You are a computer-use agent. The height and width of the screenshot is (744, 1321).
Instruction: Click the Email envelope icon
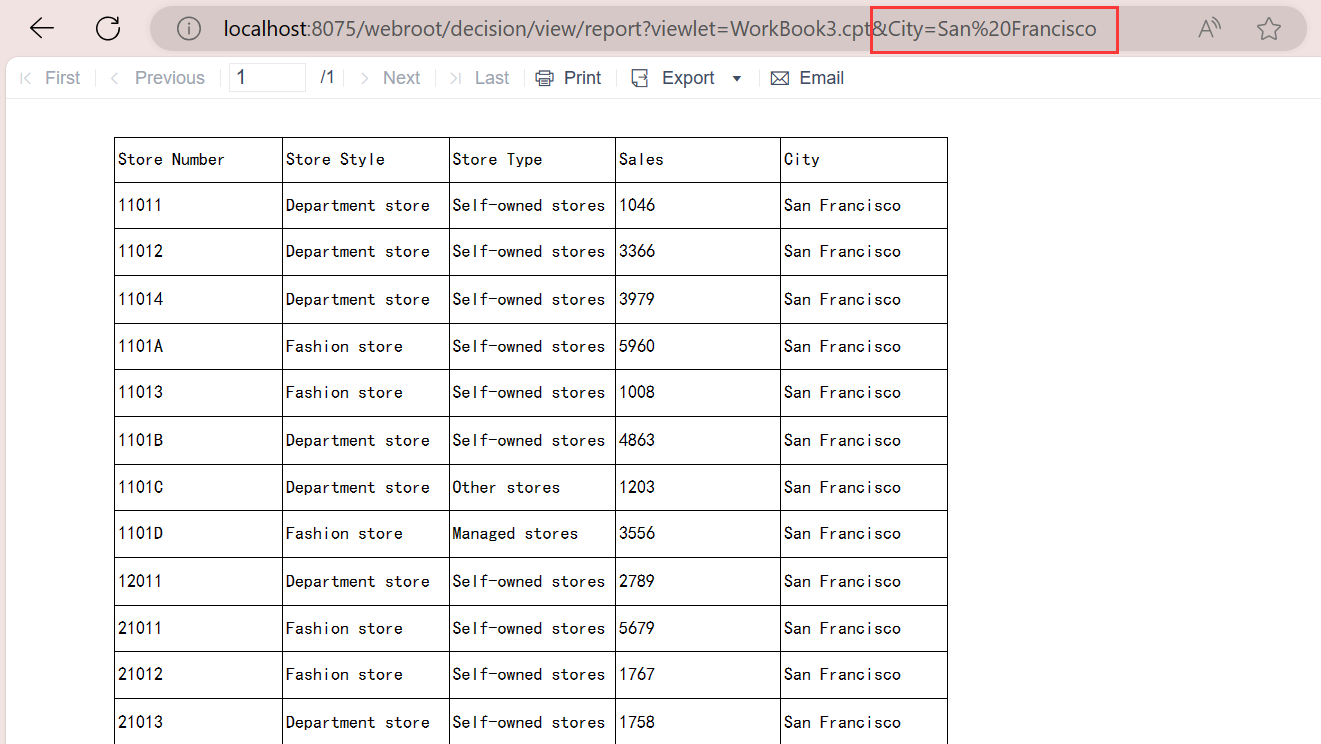(x=780, y=77)
